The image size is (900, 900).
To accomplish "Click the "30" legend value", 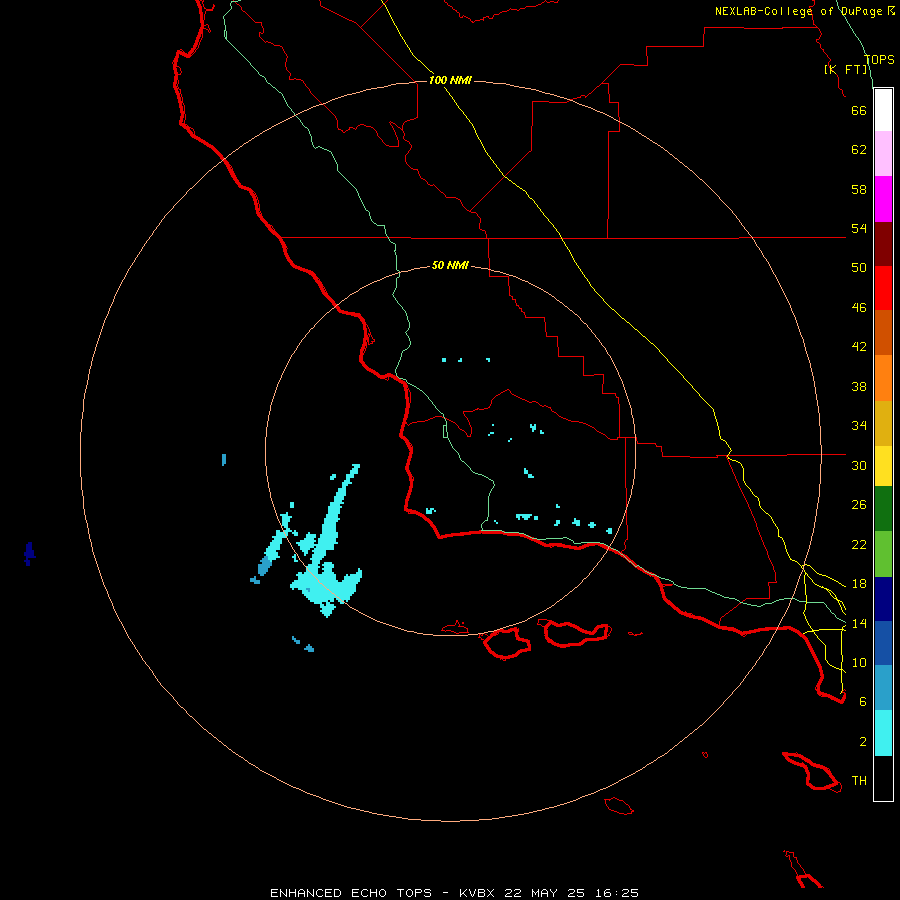I will click(859, 465).
